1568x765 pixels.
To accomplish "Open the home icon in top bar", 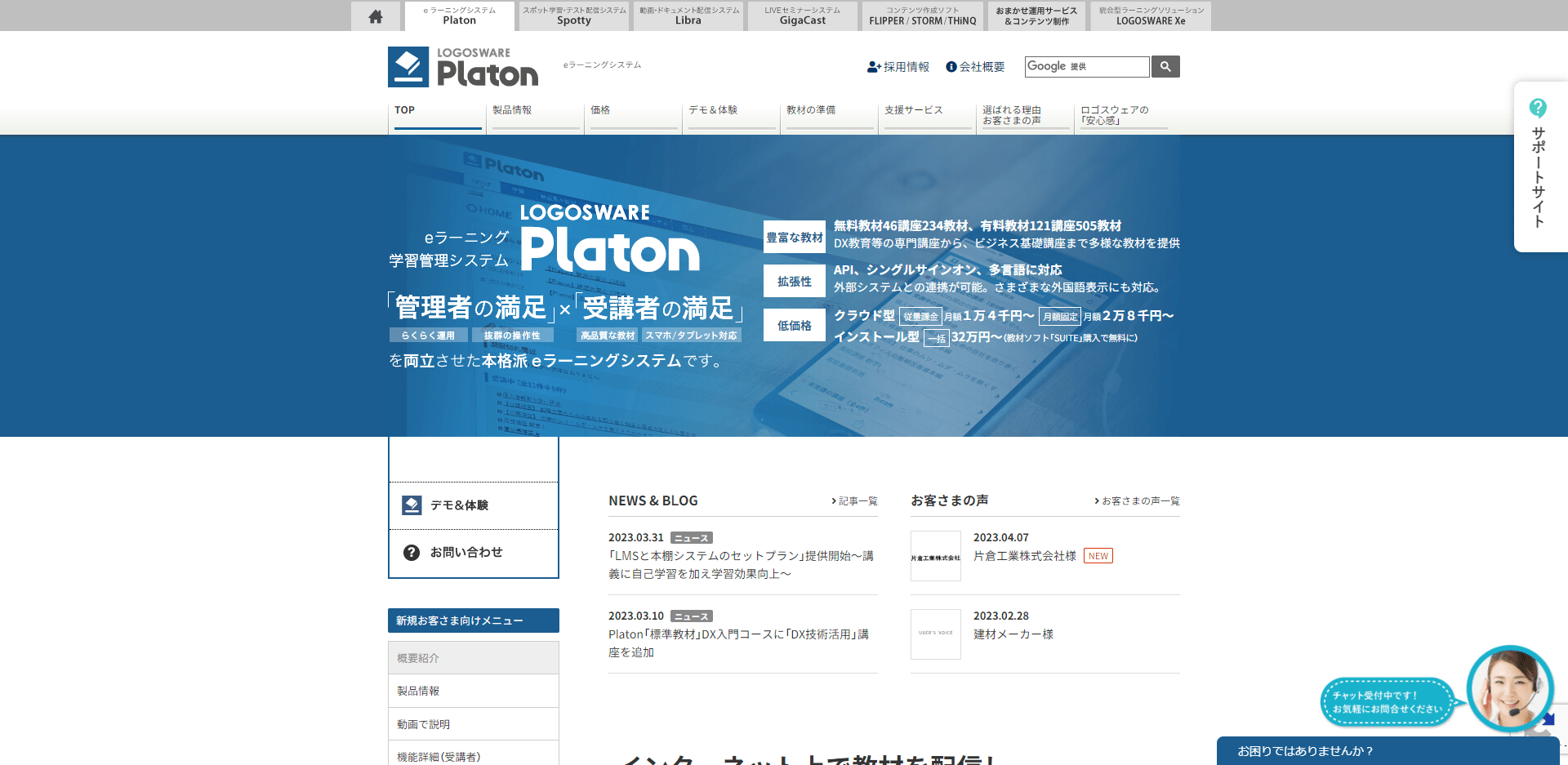I will [376, 16].
